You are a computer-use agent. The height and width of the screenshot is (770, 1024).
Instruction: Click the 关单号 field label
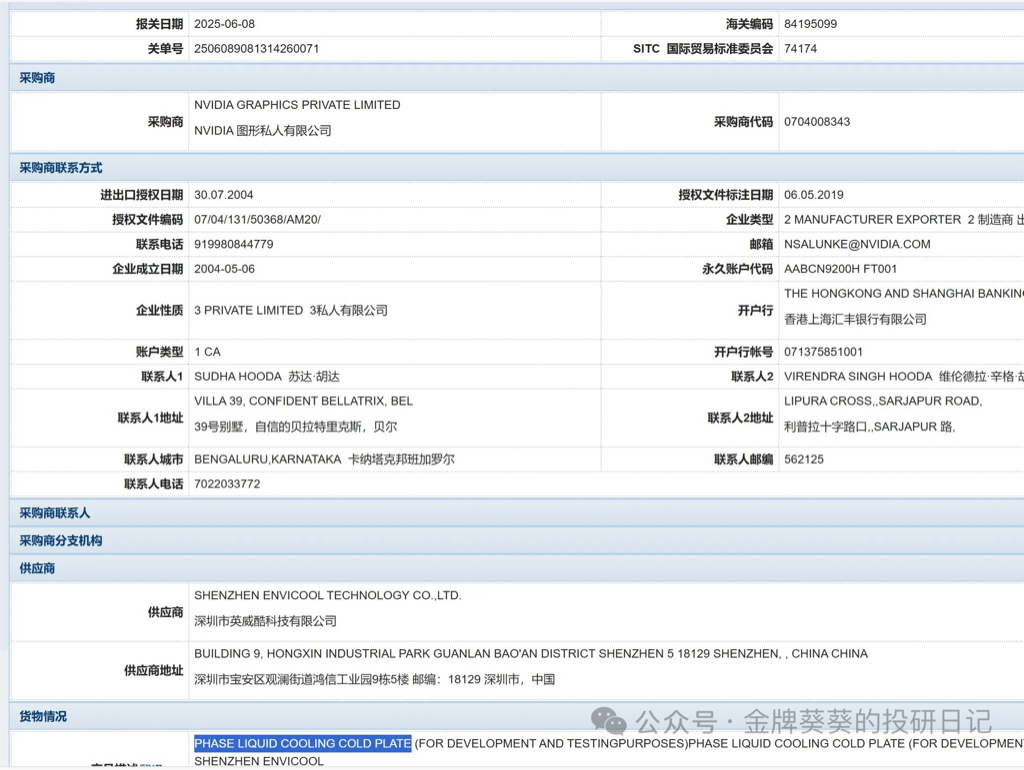point(165,48)
